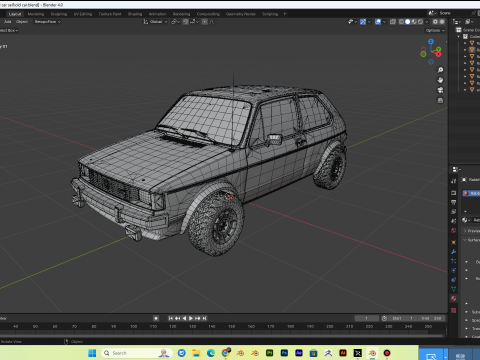The width and height of the screenshot is (480, 360).
Task: Snap view to the green Y axis
Action: pos(439,49)
